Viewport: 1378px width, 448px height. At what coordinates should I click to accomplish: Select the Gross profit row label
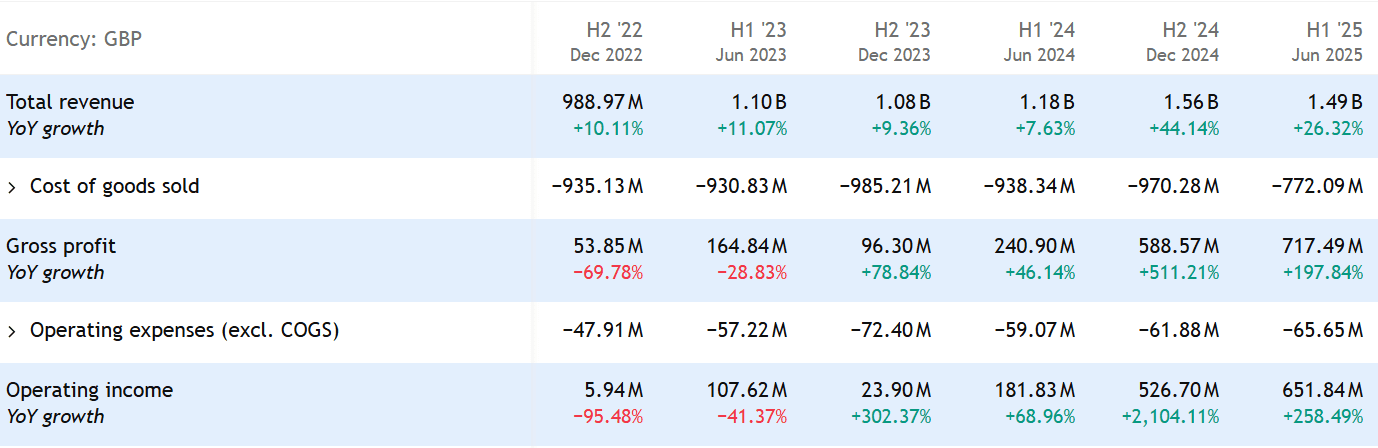pyautogui.click(x=62, y=246)
